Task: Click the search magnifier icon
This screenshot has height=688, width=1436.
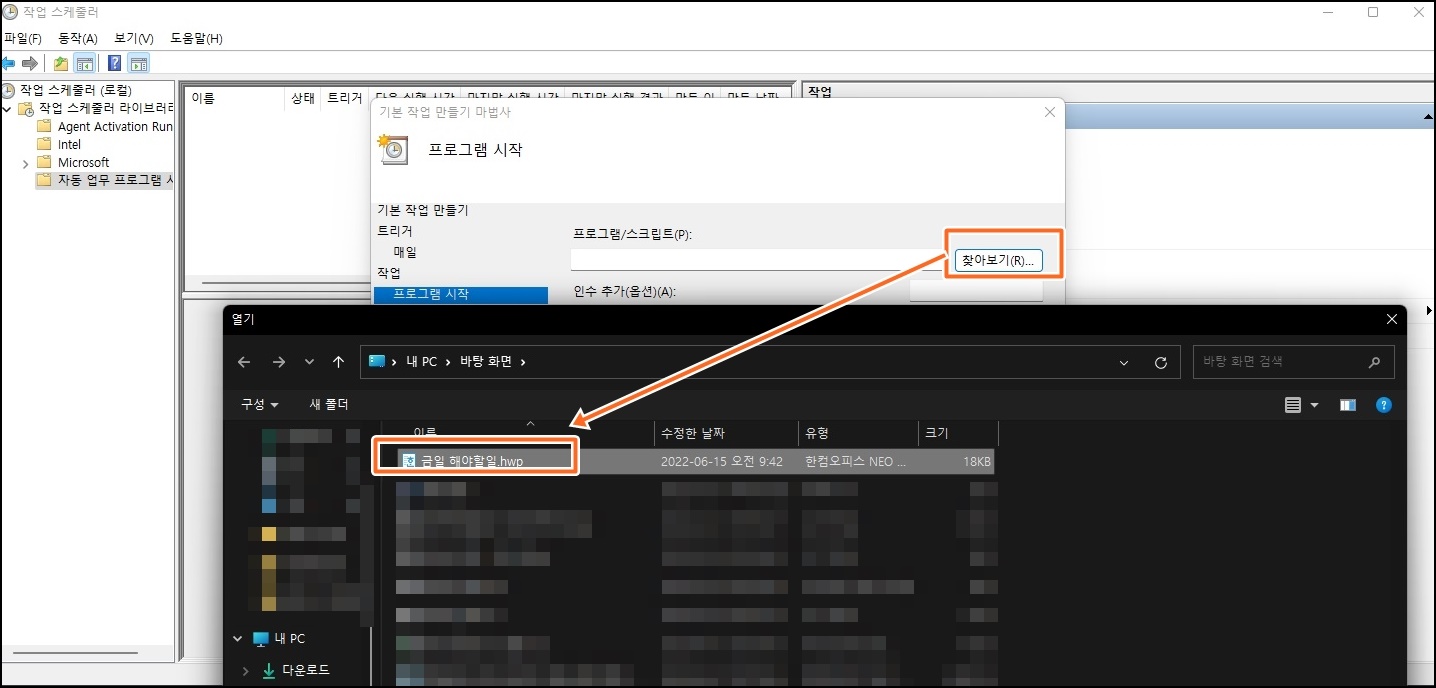Action: click(x=1375, y=362)
